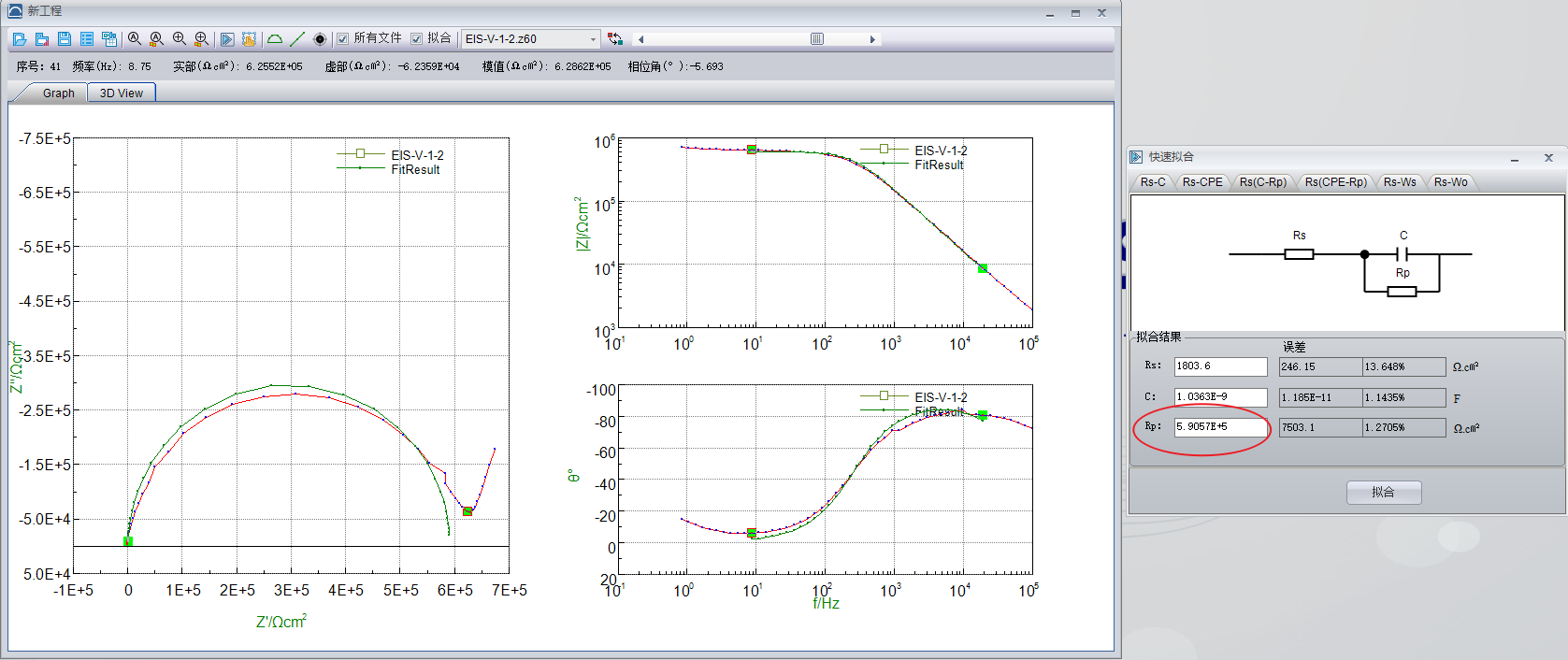Click the toolbar slider thumb
1568x660 pixels.
click(817, 39)
